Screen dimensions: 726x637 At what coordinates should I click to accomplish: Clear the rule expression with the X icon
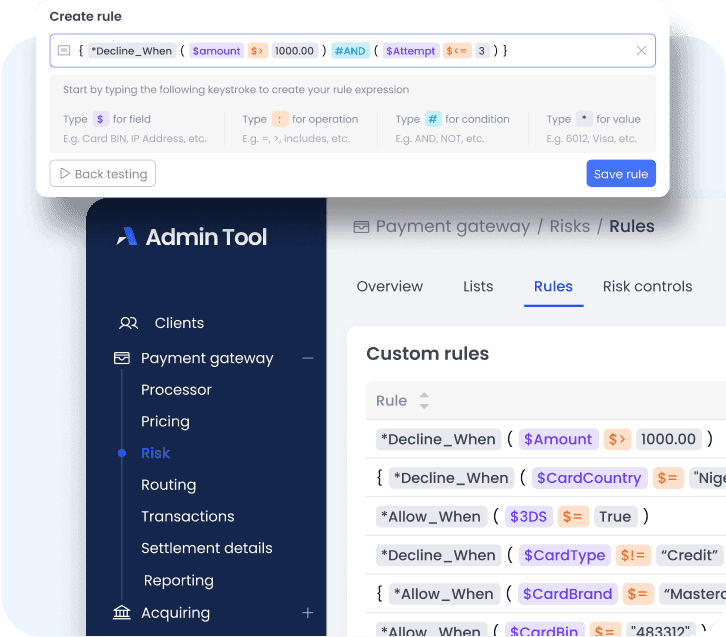coord(641,50)
